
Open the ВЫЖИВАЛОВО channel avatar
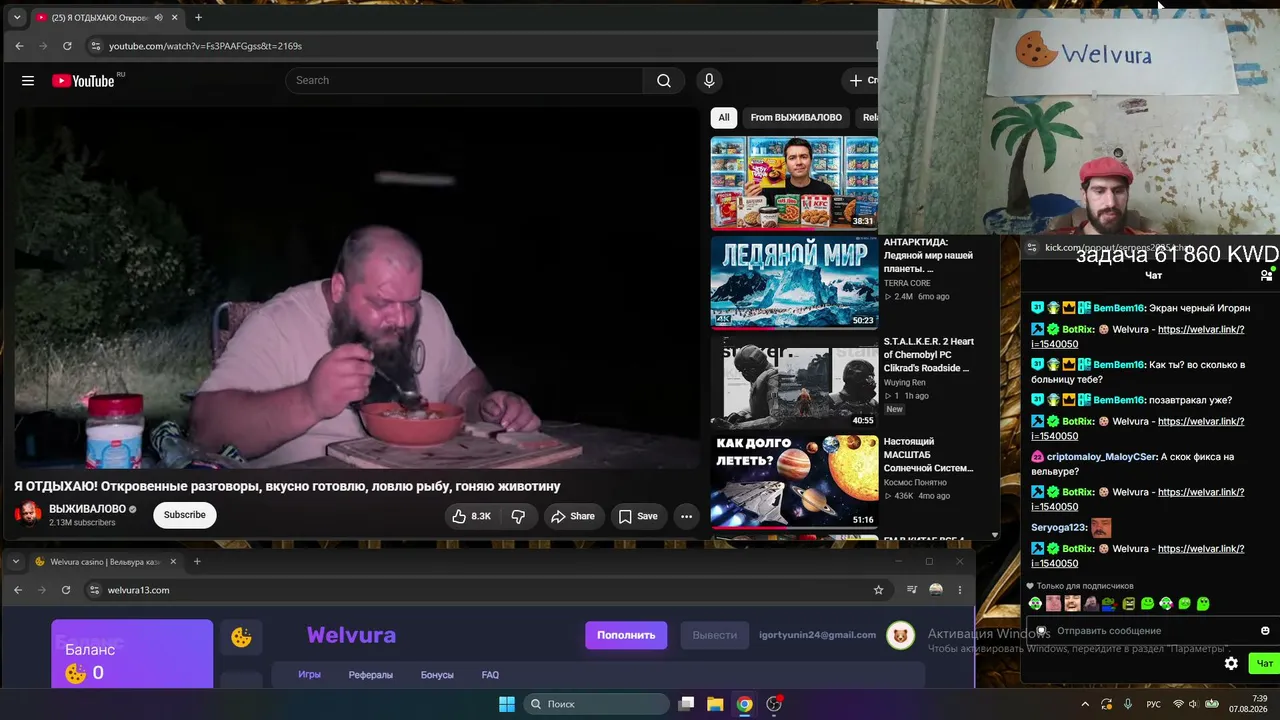click(x=29, y=514)
